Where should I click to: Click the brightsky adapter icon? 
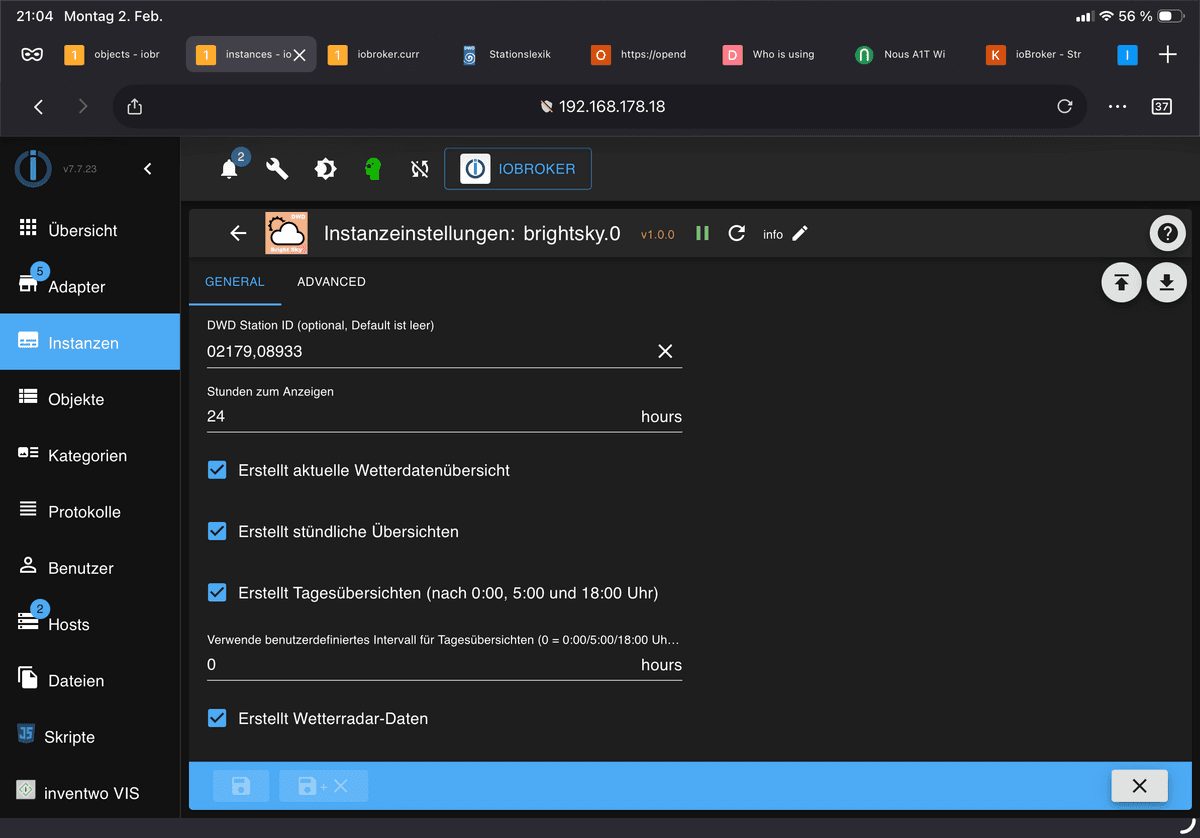[286, 233]
